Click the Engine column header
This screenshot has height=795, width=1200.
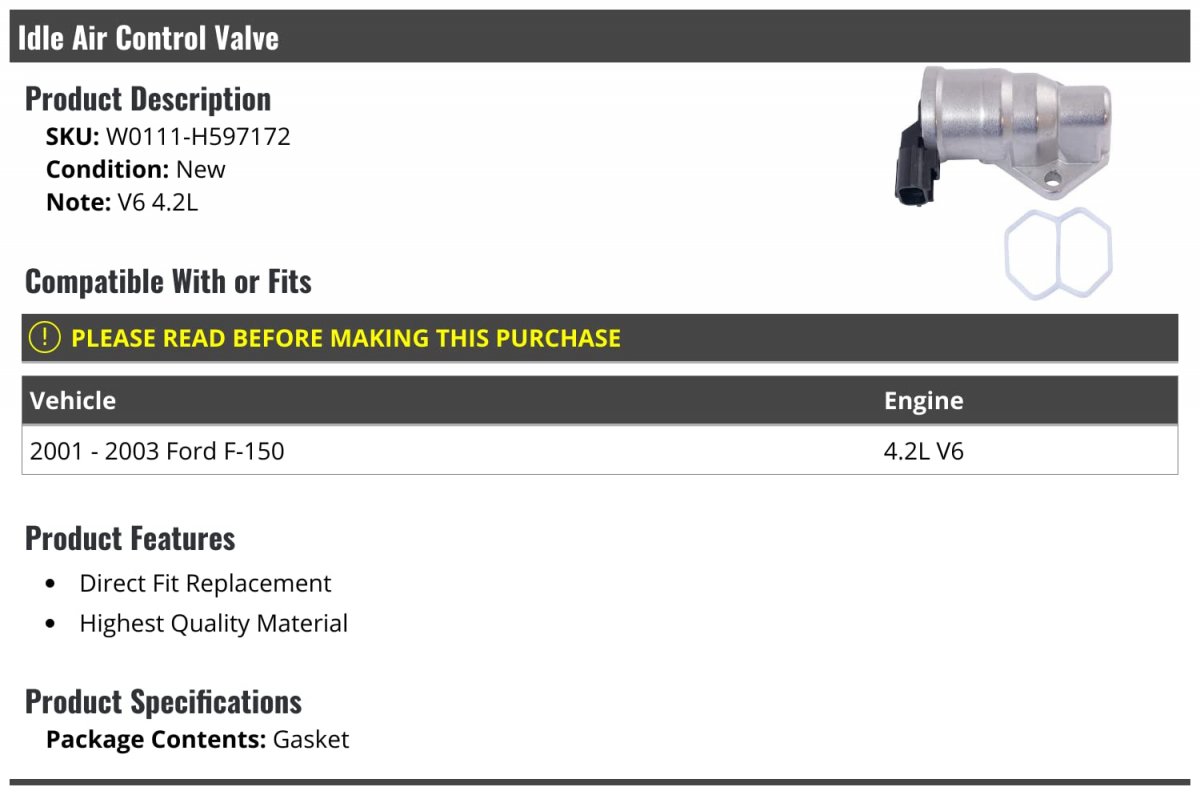pos(923,401)
